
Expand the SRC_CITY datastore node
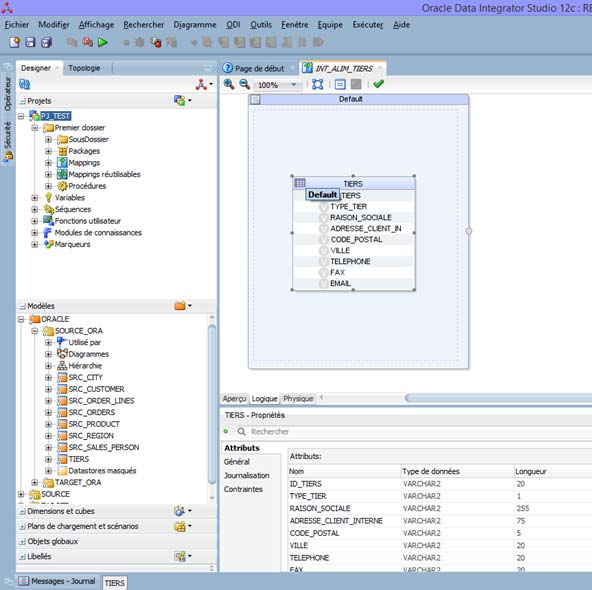point(48,377)
